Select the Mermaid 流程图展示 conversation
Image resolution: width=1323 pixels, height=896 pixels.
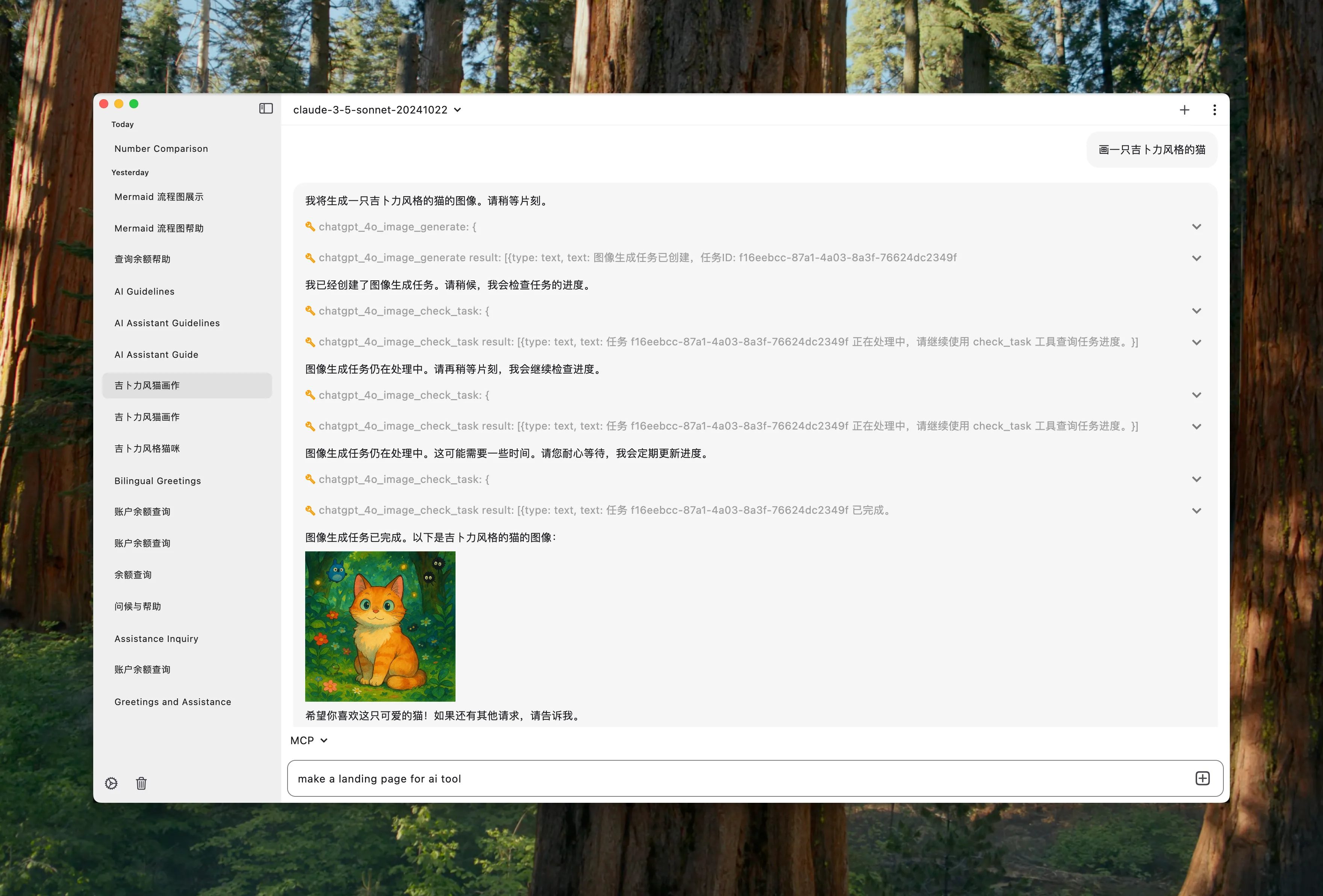[x=159, y=197]
